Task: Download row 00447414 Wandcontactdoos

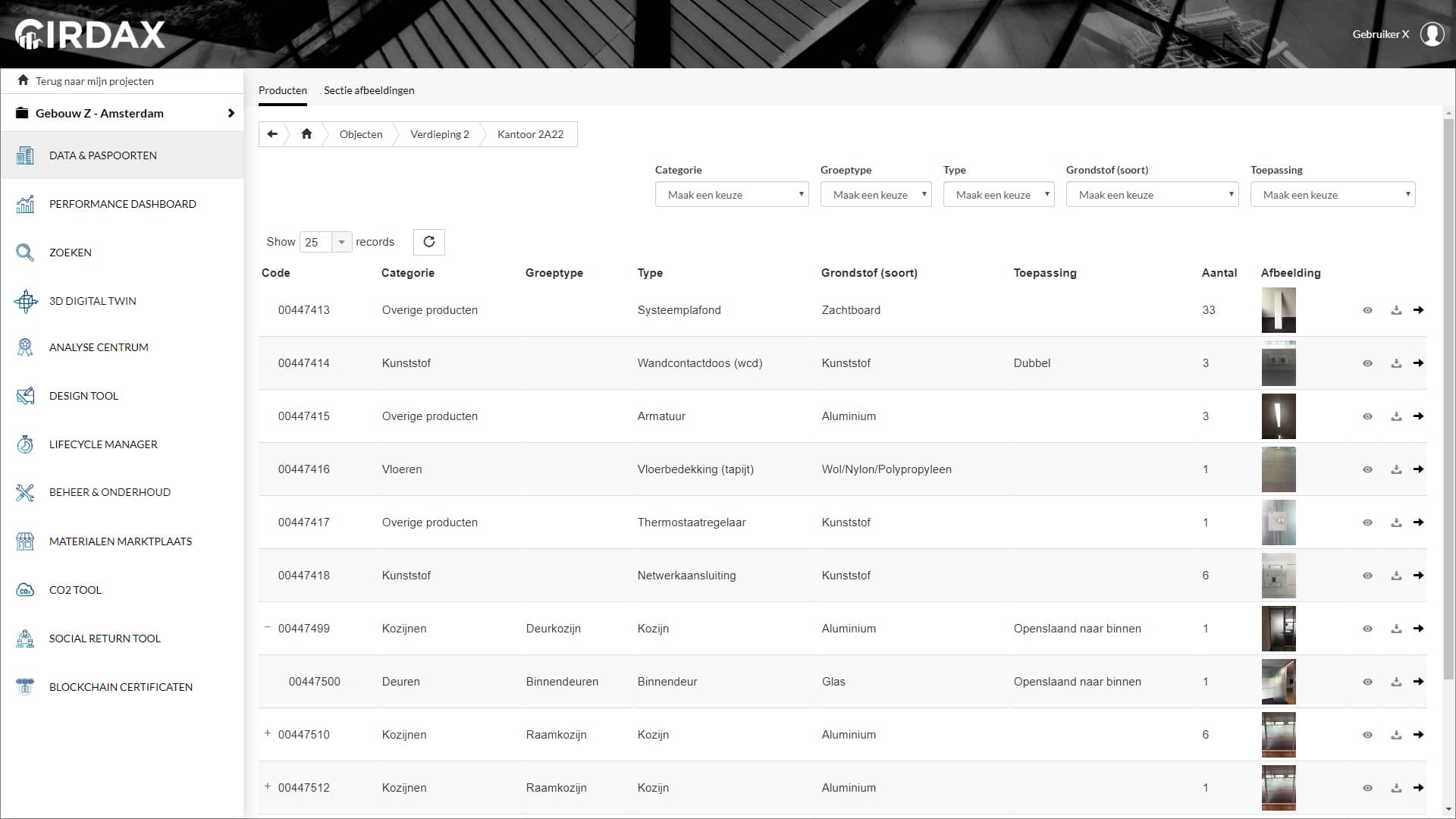Action: coord(1396,363)
